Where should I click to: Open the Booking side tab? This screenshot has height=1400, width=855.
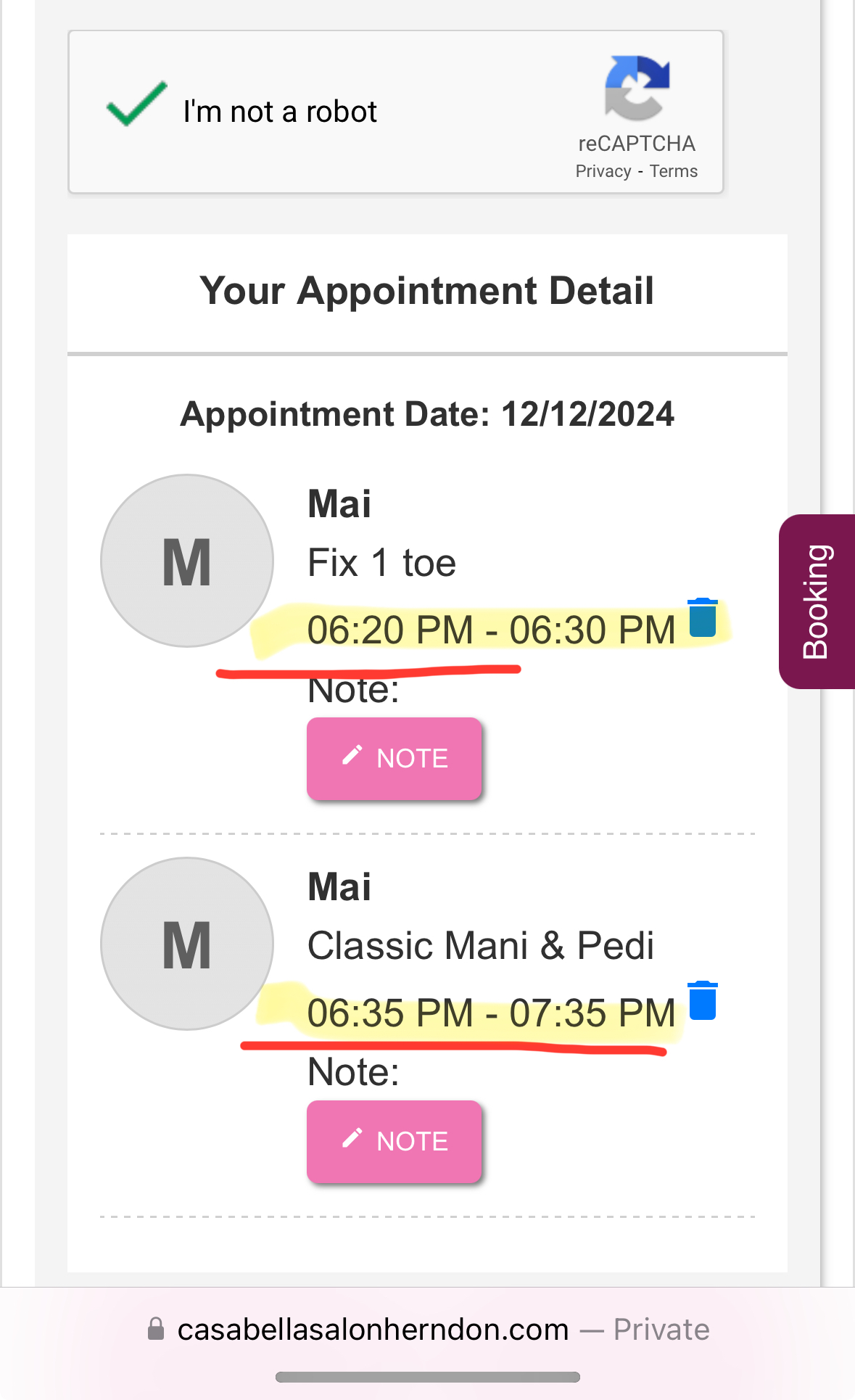click(x=817, y=601)
